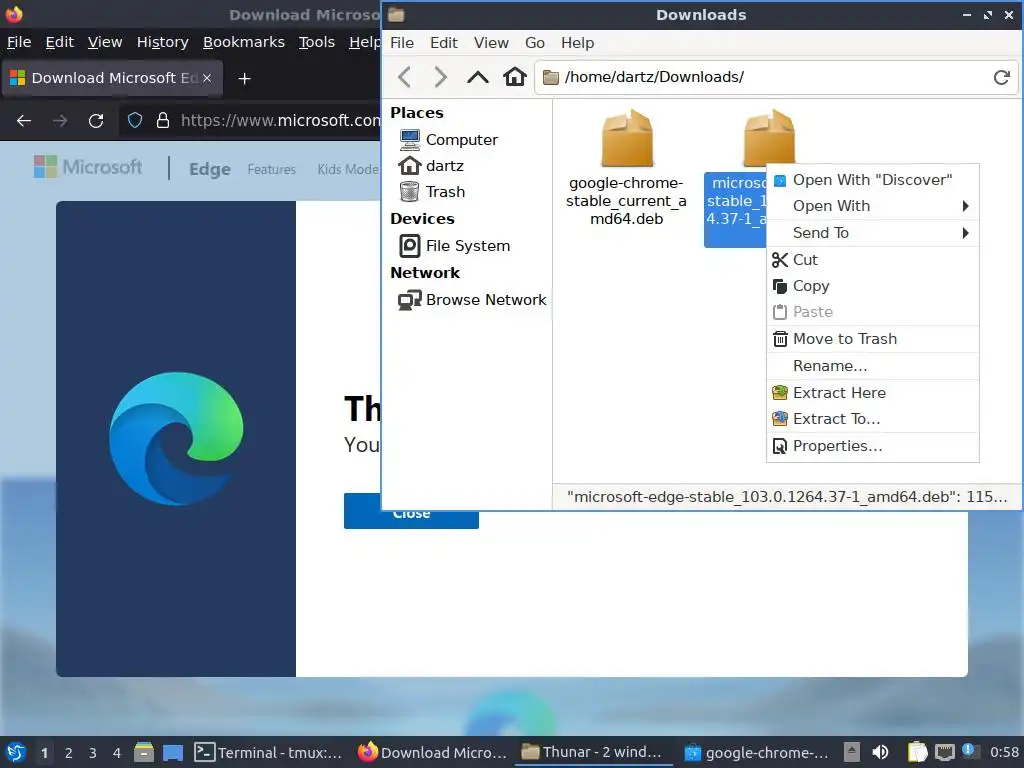Click show desktop icon in taskbar

point(173,752)
